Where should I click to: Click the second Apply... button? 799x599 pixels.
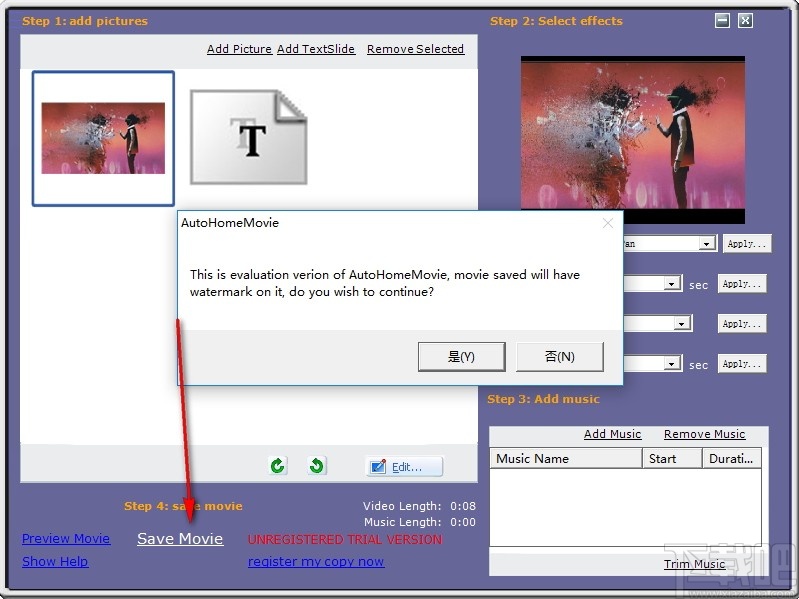(742, 284)
